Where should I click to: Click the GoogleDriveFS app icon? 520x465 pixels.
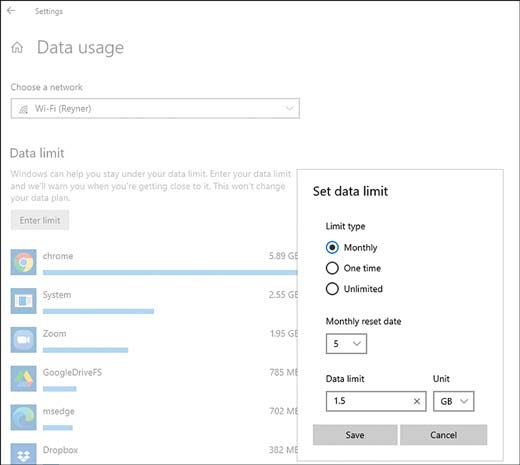coord(23,379)
